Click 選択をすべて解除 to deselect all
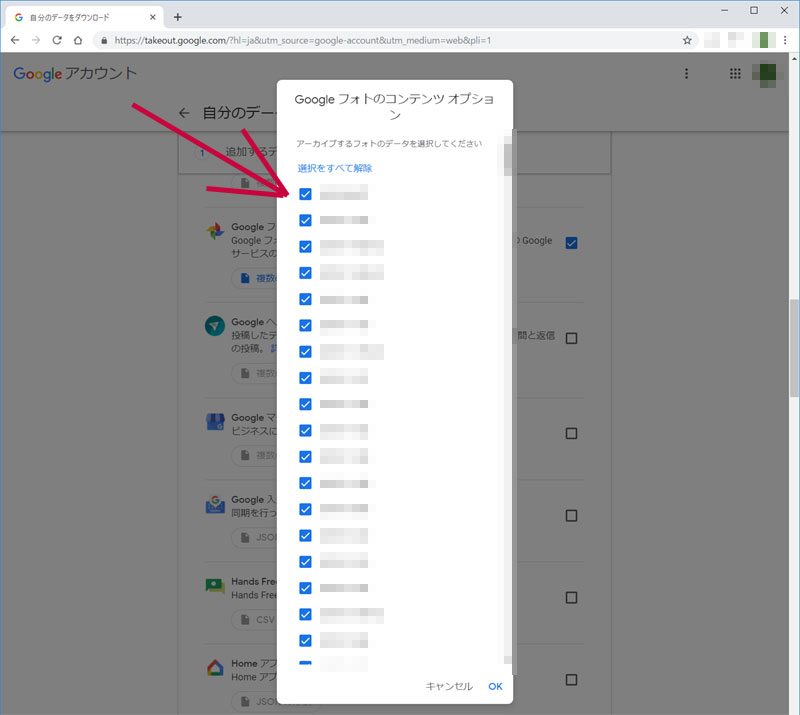The height and width of the screenshot is (715, 800). pyautogui.click(x=334, y=168)
